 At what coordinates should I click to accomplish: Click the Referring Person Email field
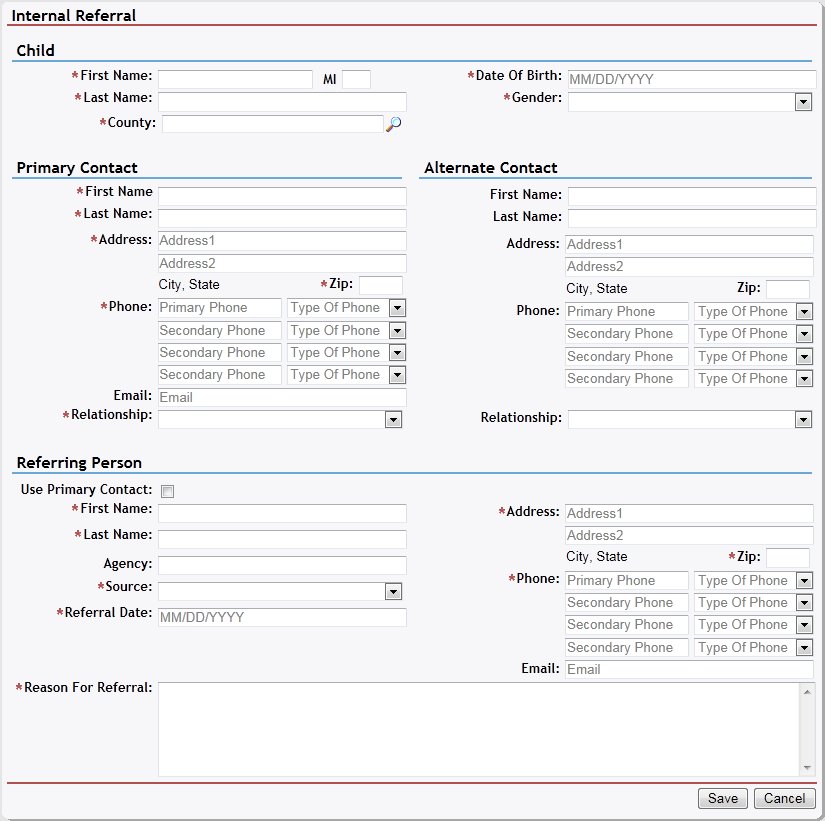click(x=689, y=669)
